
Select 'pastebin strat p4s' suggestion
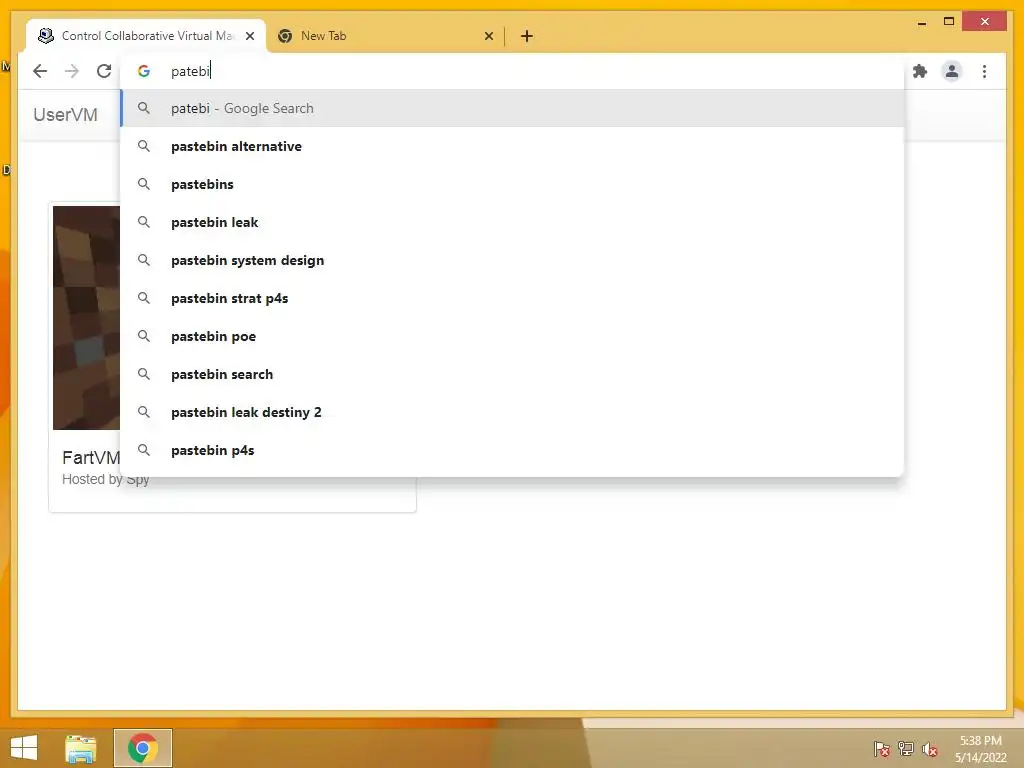pyautogui.click(x=513, y=298)
